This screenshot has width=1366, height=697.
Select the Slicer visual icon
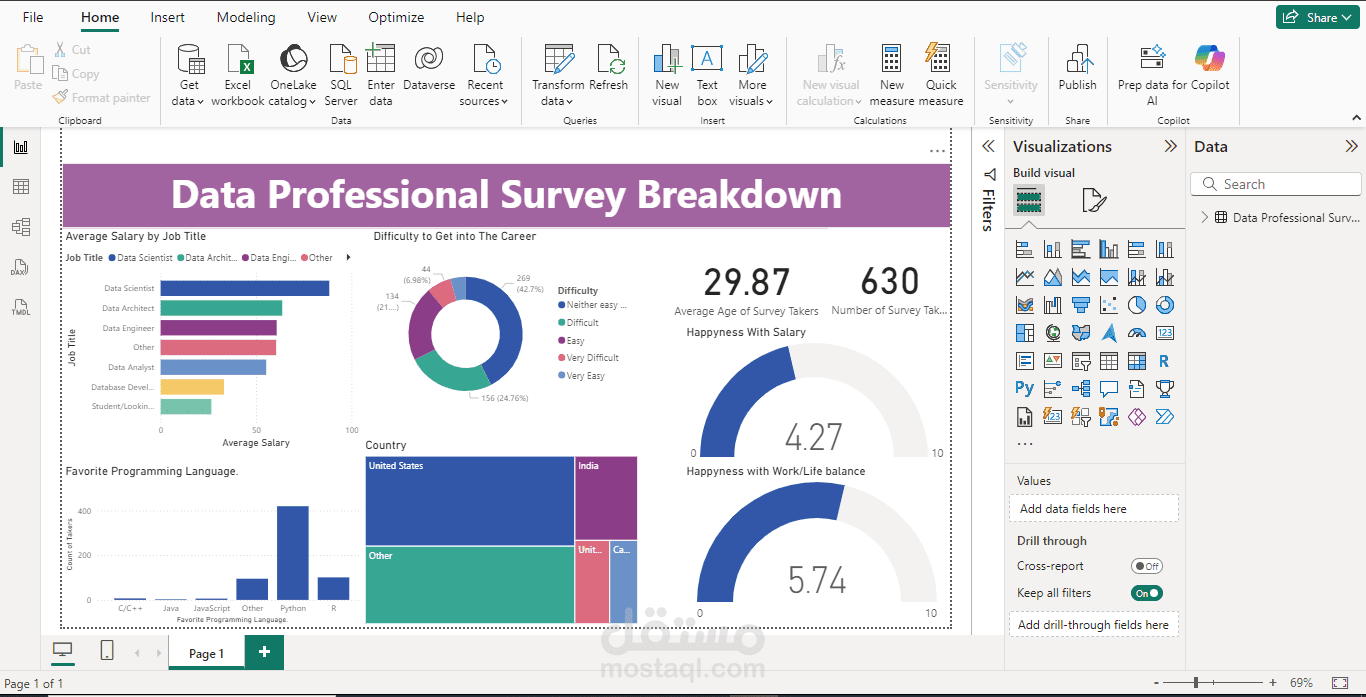tap(1081, 361)
